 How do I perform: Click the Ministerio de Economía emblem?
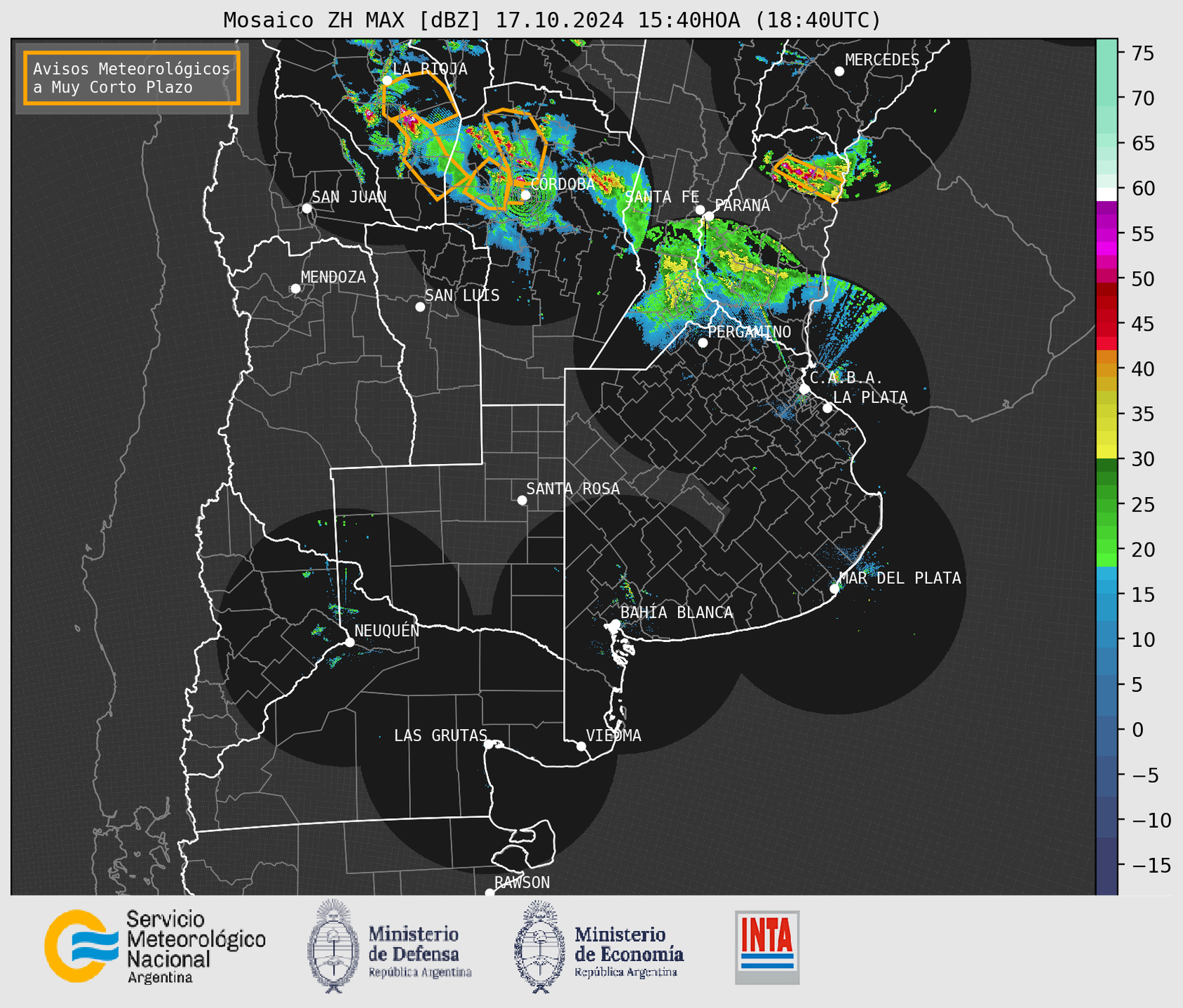539,947
